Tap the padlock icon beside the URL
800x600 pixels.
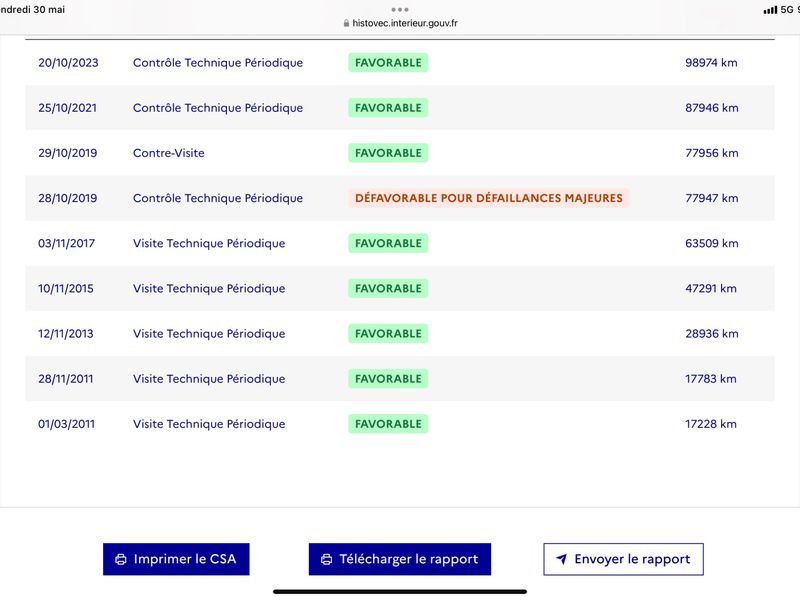click(346, 23)
